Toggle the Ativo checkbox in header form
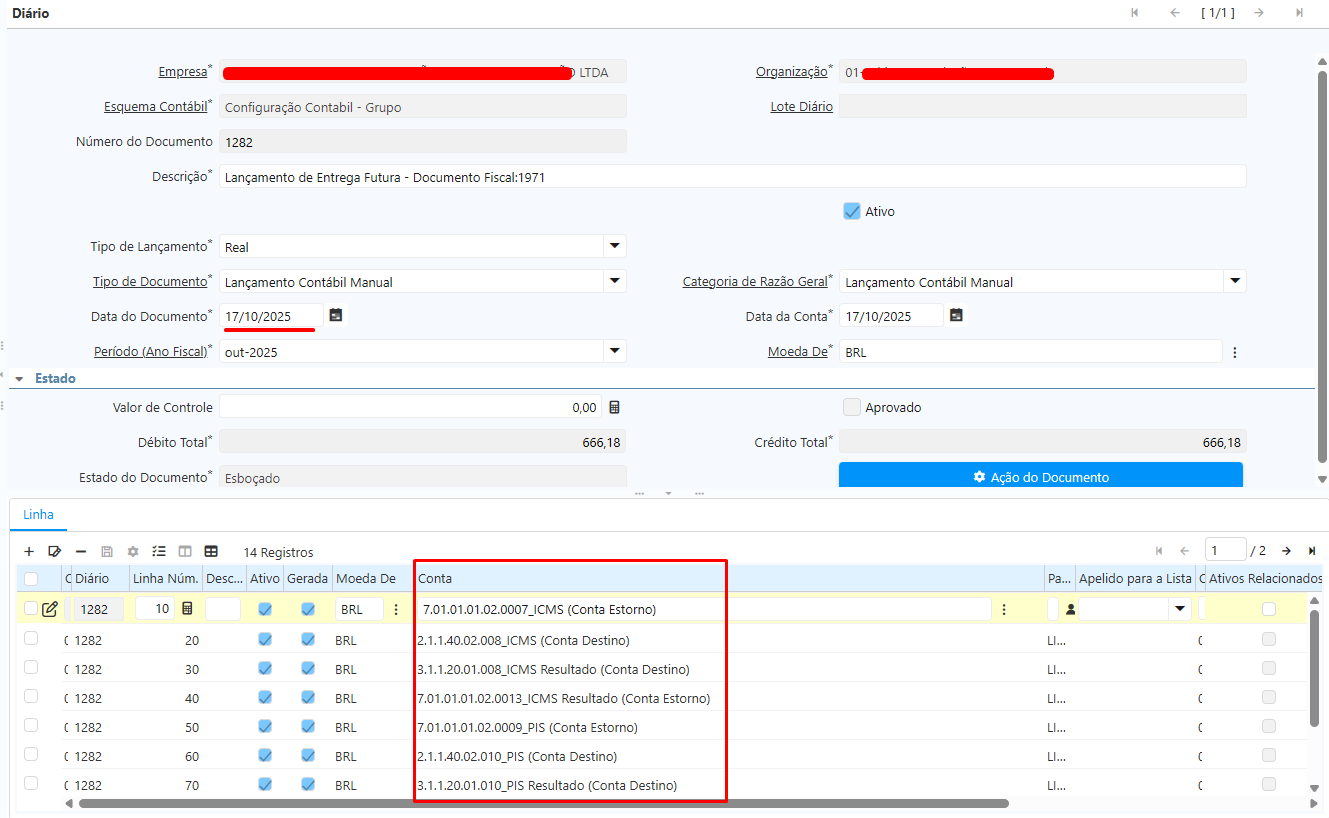The width and height of the screenshot is (1329, 818). click(852, 211)
